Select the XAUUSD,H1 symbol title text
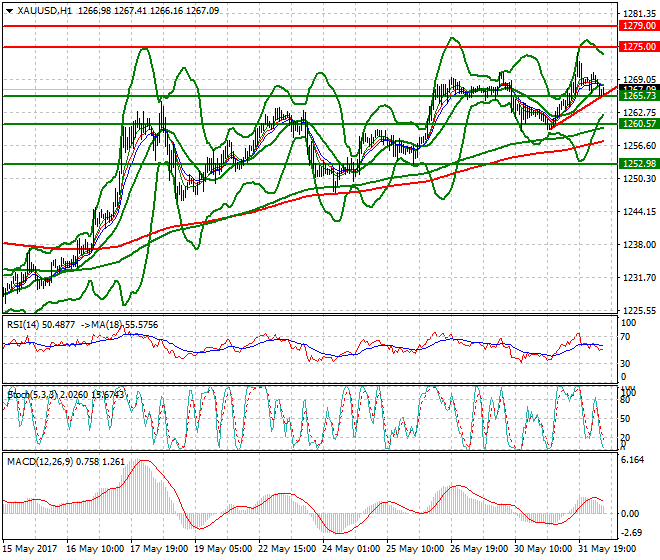 click(45, 11)
